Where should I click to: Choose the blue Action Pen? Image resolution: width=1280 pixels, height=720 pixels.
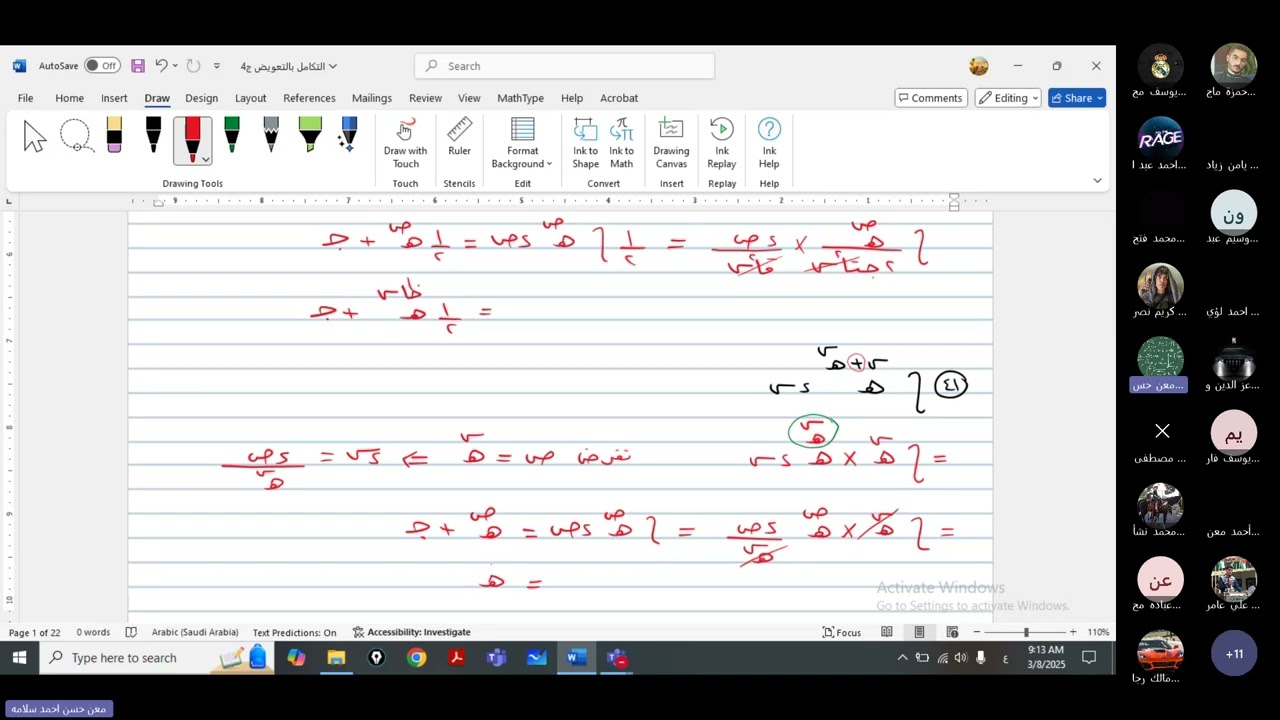348,136
